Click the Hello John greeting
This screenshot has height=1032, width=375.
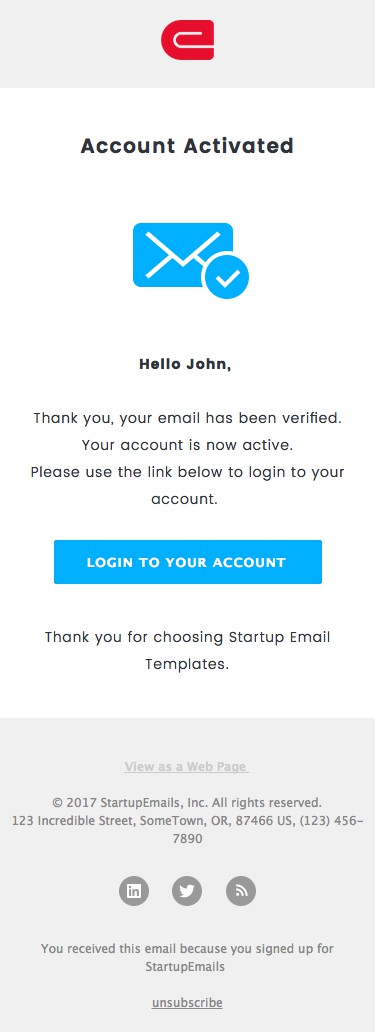pos(186,364)
